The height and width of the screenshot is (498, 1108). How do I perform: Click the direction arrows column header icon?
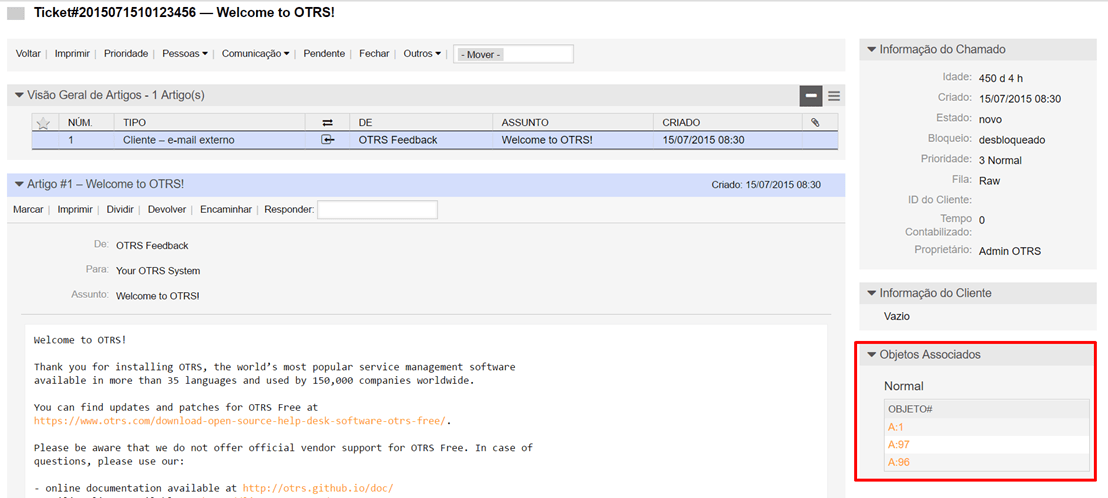327,122
